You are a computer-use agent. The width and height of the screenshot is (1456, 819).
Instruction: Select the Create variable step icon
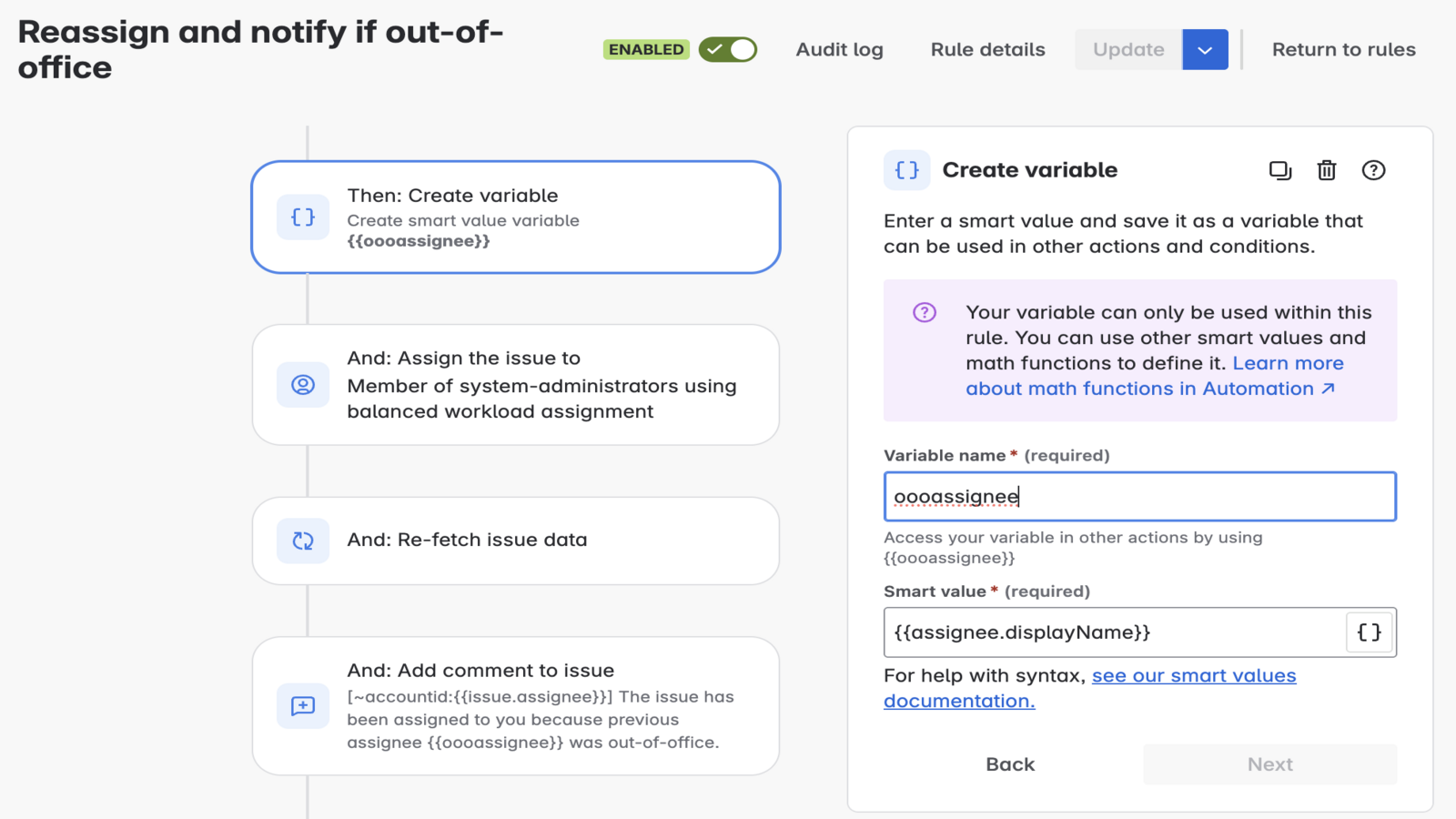(303, 217)
